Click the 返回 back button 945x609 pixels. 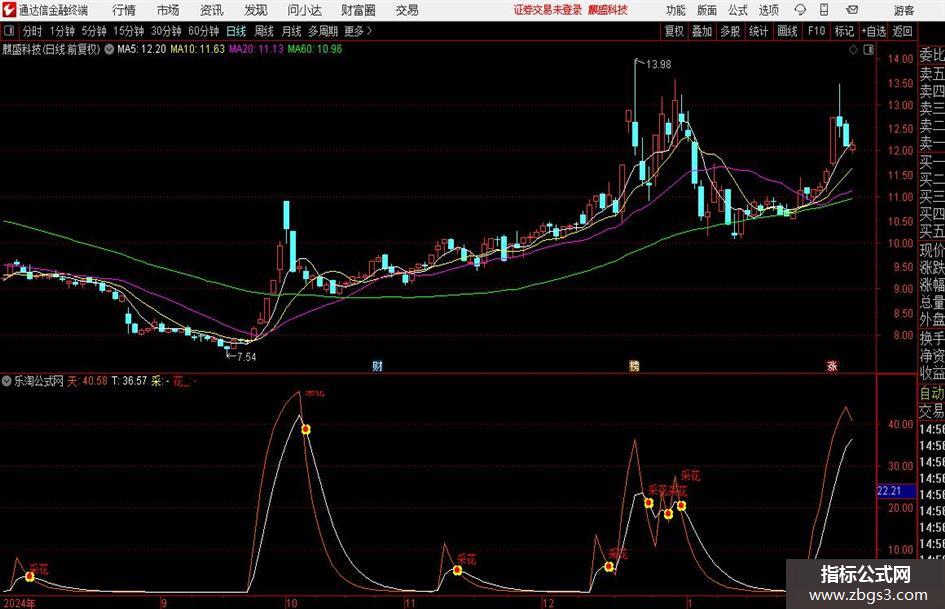(902, 31)
